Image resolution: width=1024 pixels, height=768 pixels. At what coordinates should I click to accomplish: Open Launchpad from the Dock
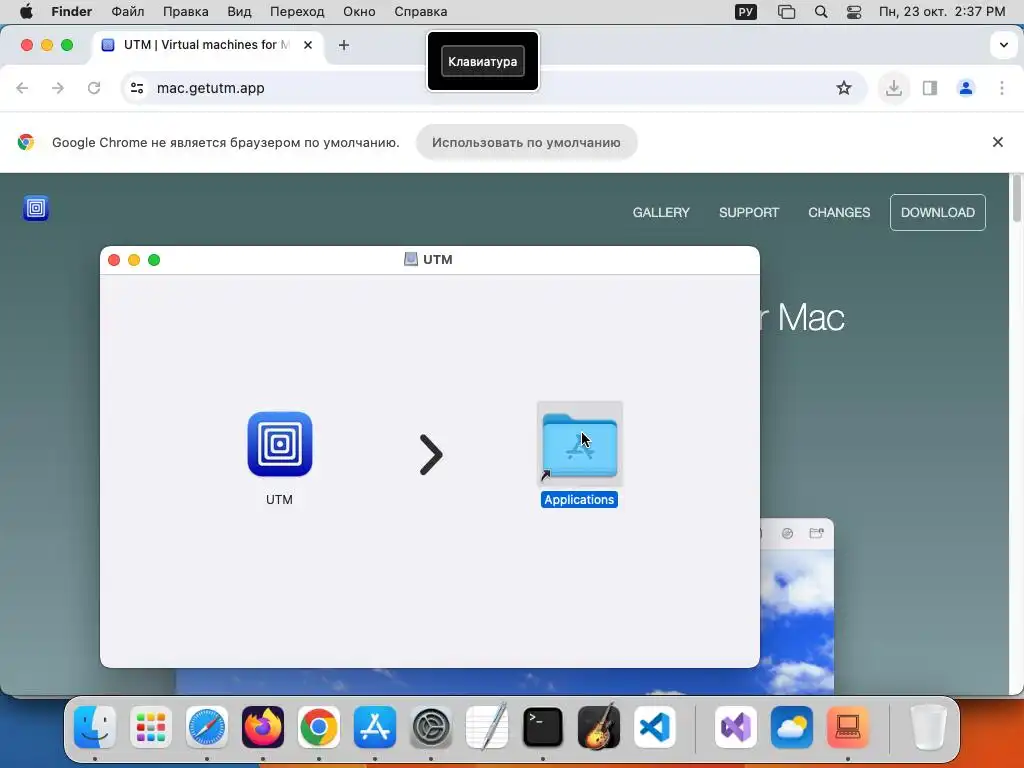pyautogui.click(x=151, y=727)
